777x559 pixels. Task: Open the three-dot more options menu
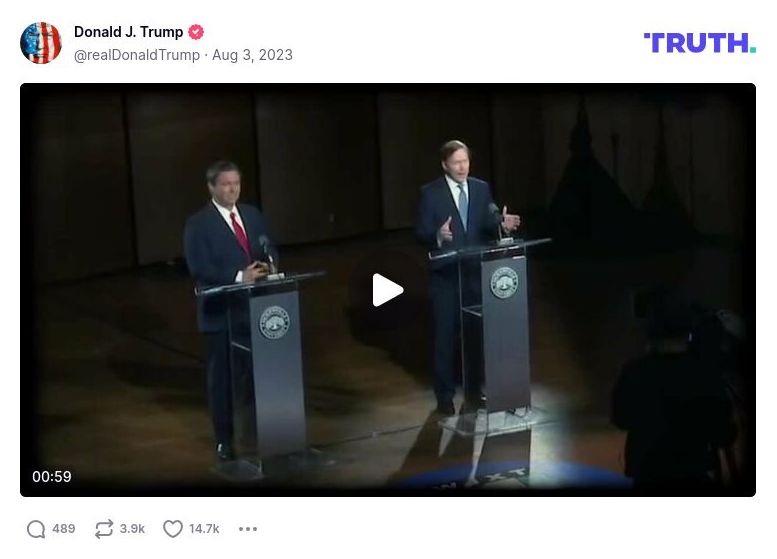(248, 529)
